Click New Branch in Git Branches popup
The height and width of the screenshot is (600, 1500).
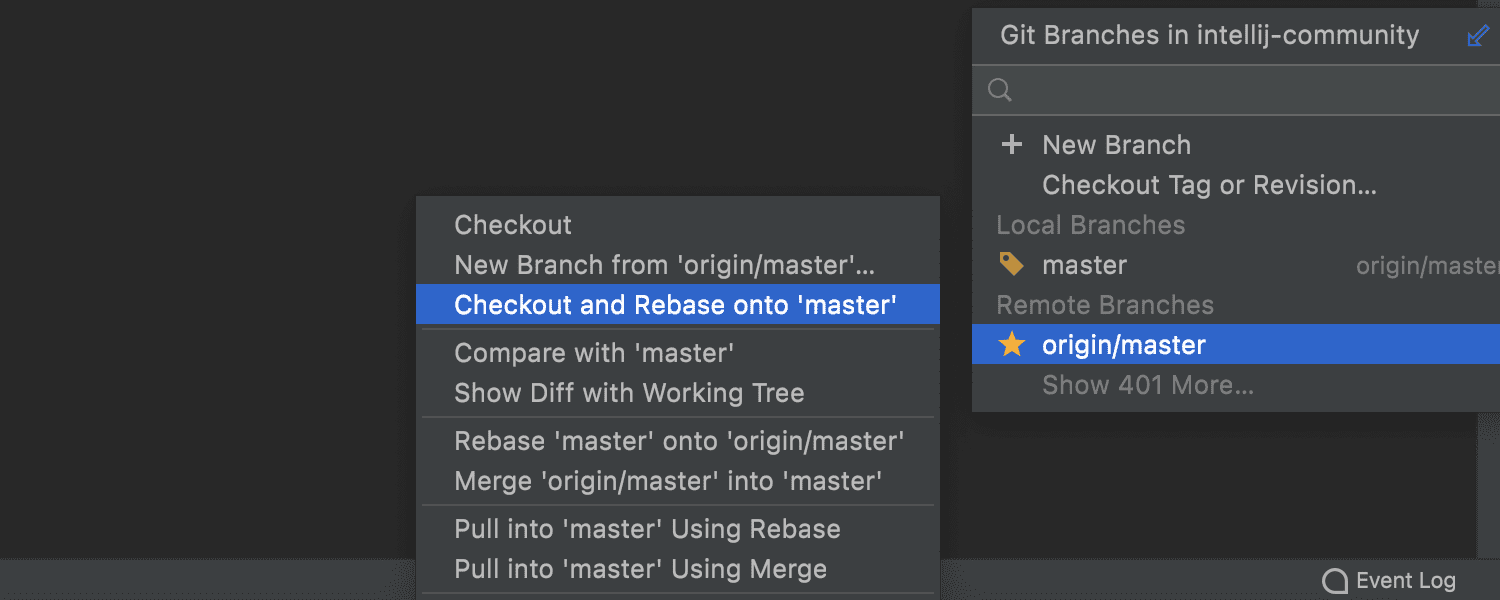(x=1236, y=145)
